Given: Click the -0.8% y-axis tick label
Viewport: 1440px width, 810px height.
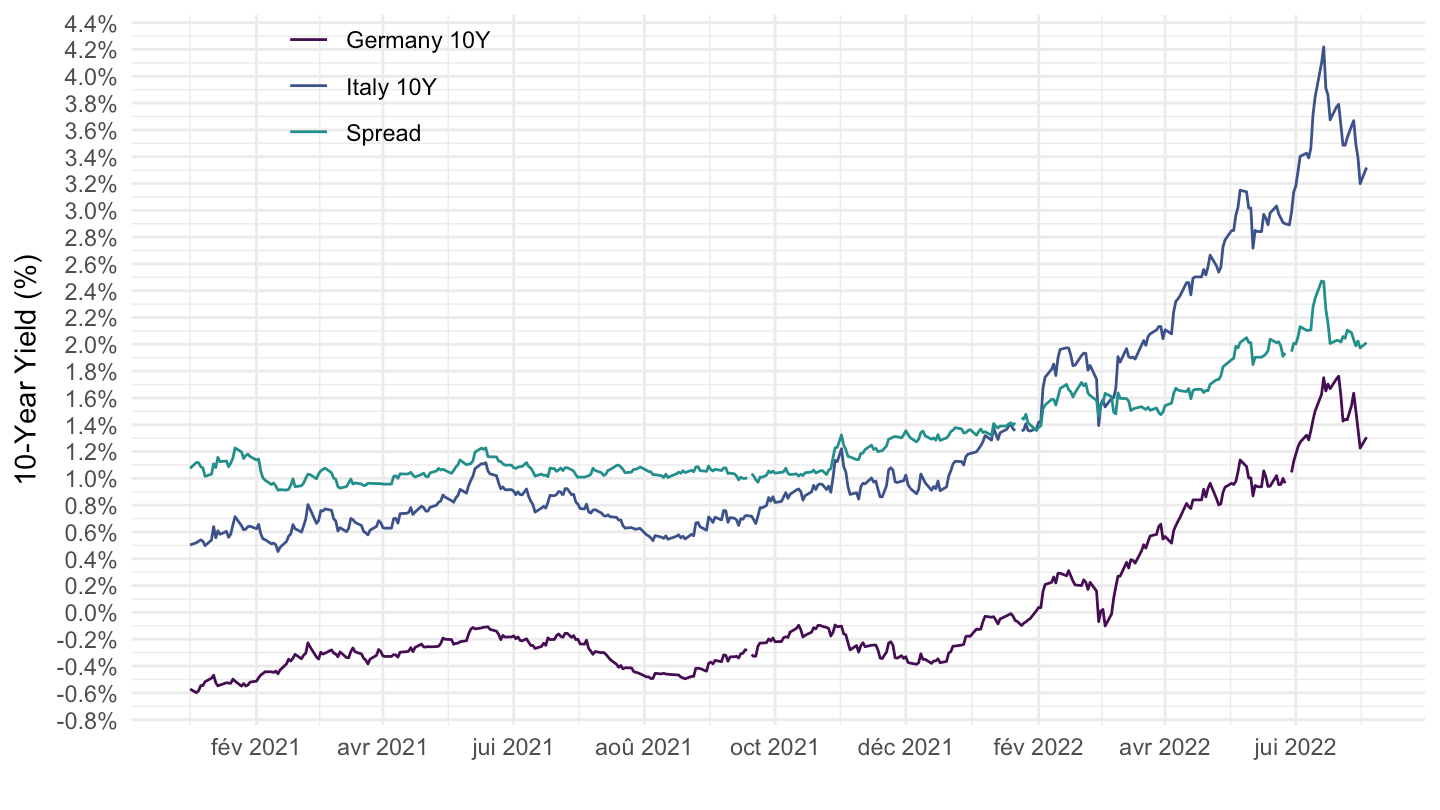Looking at the screenshot, I should [x=91, y=720].
